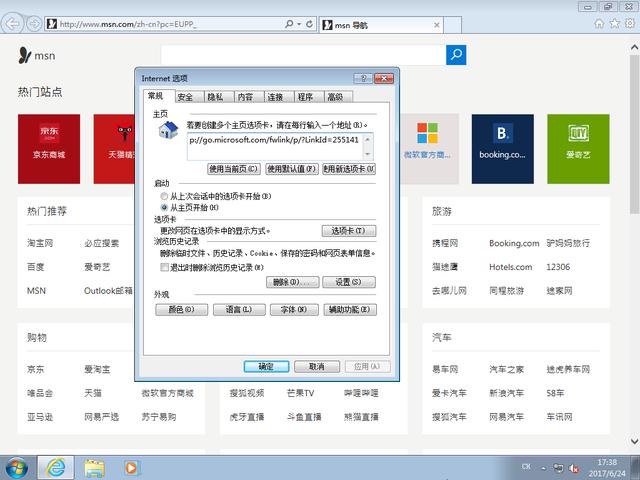Click page scrollbar up arrow
The height and width of the screenshot is (480, 640).
[x=634, y=48]
